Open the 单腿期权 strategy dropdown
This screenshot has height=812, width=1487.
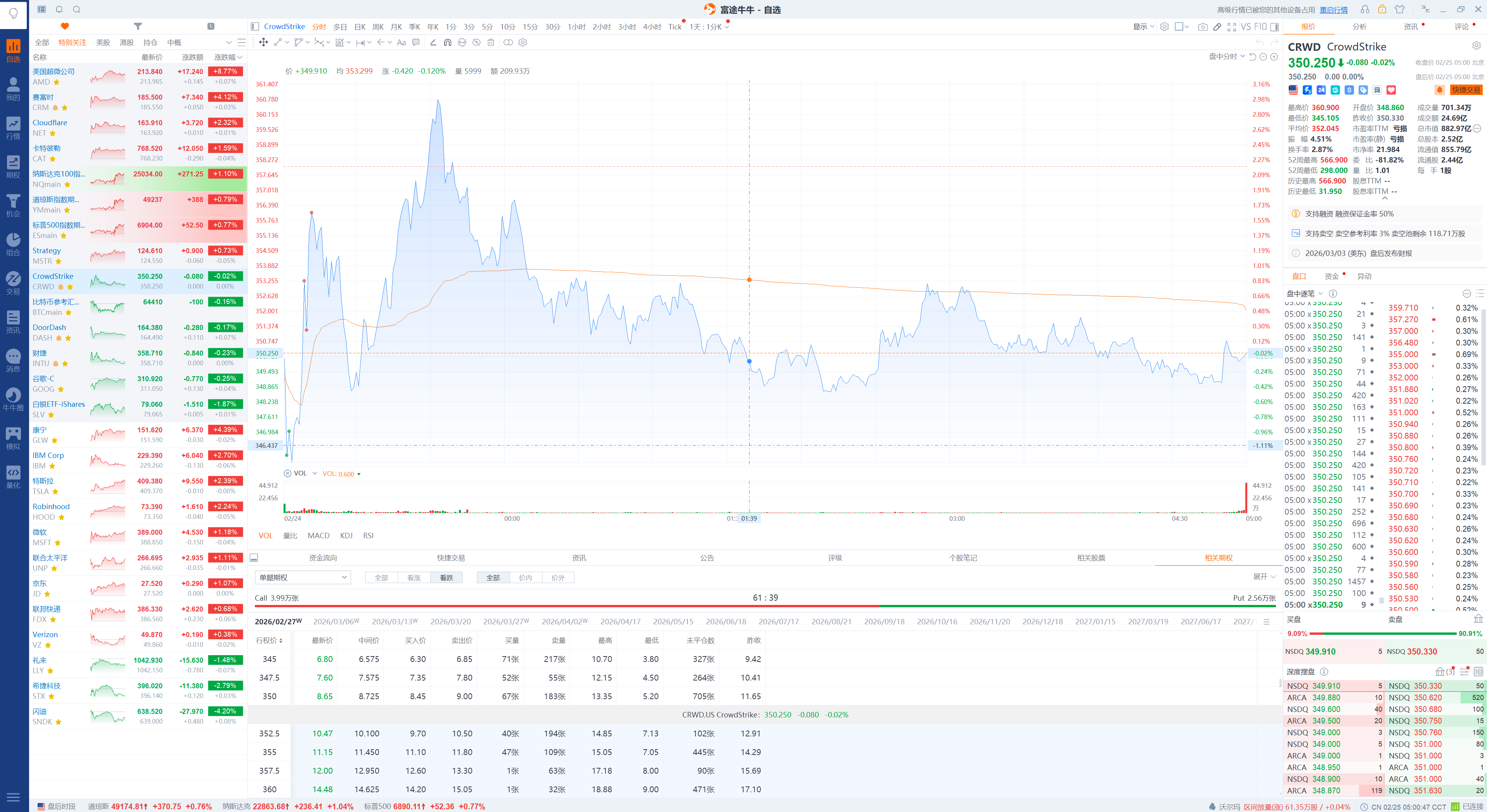click(303, 578)
